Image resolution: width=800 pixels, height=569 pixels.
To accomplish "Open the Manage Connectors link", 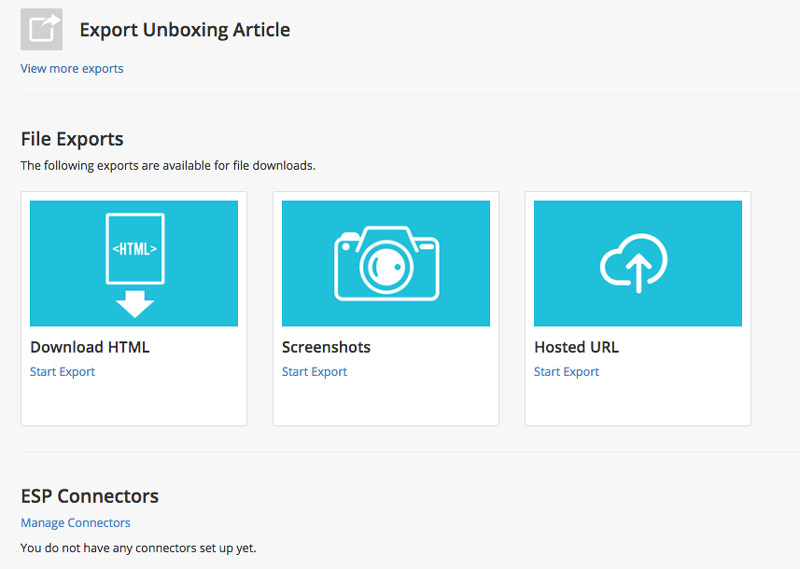I will 76,523.
